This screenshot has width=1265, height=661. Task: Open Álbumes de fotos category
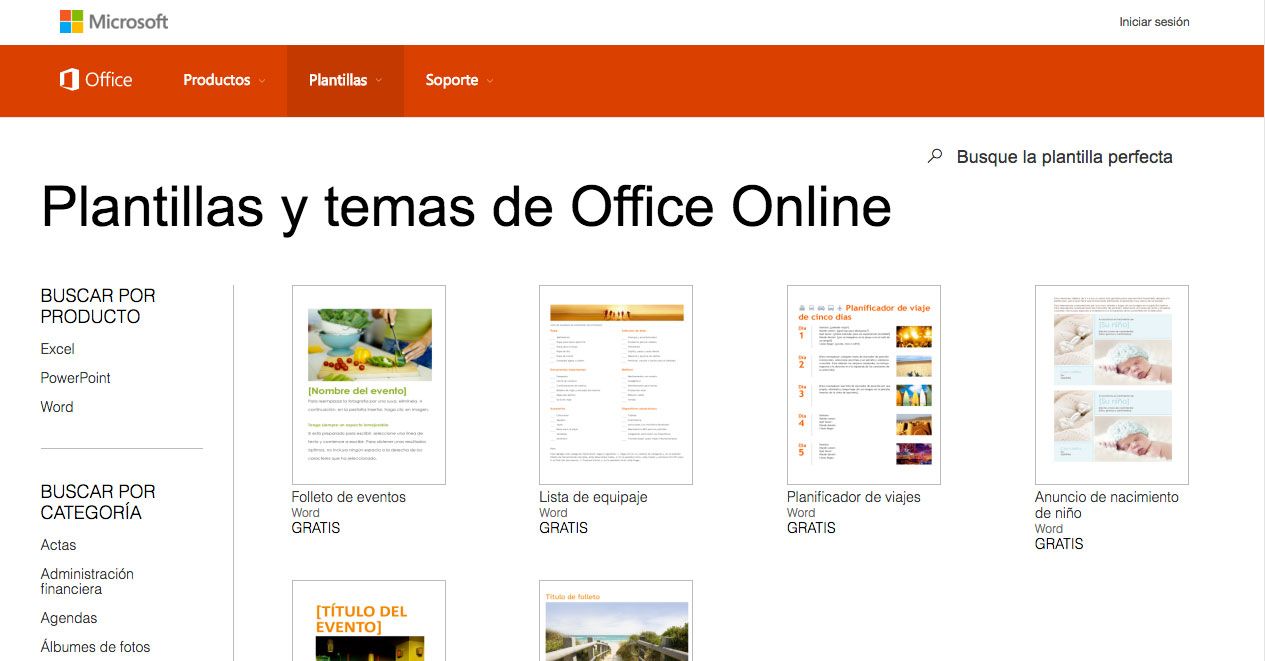[95, 647]
